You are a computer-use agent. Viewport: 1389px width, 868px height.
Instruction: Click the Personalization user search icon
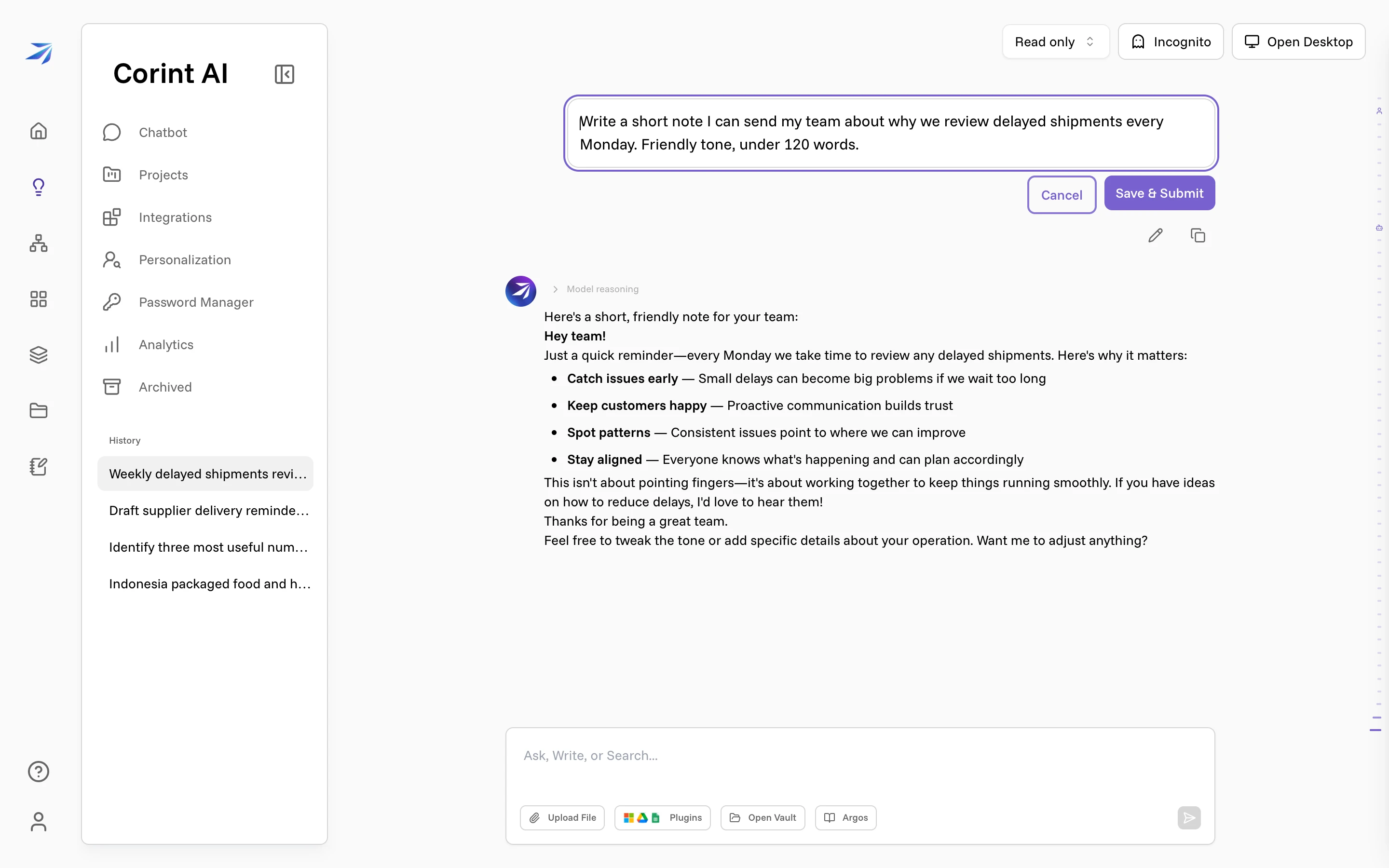pos(112,259)
